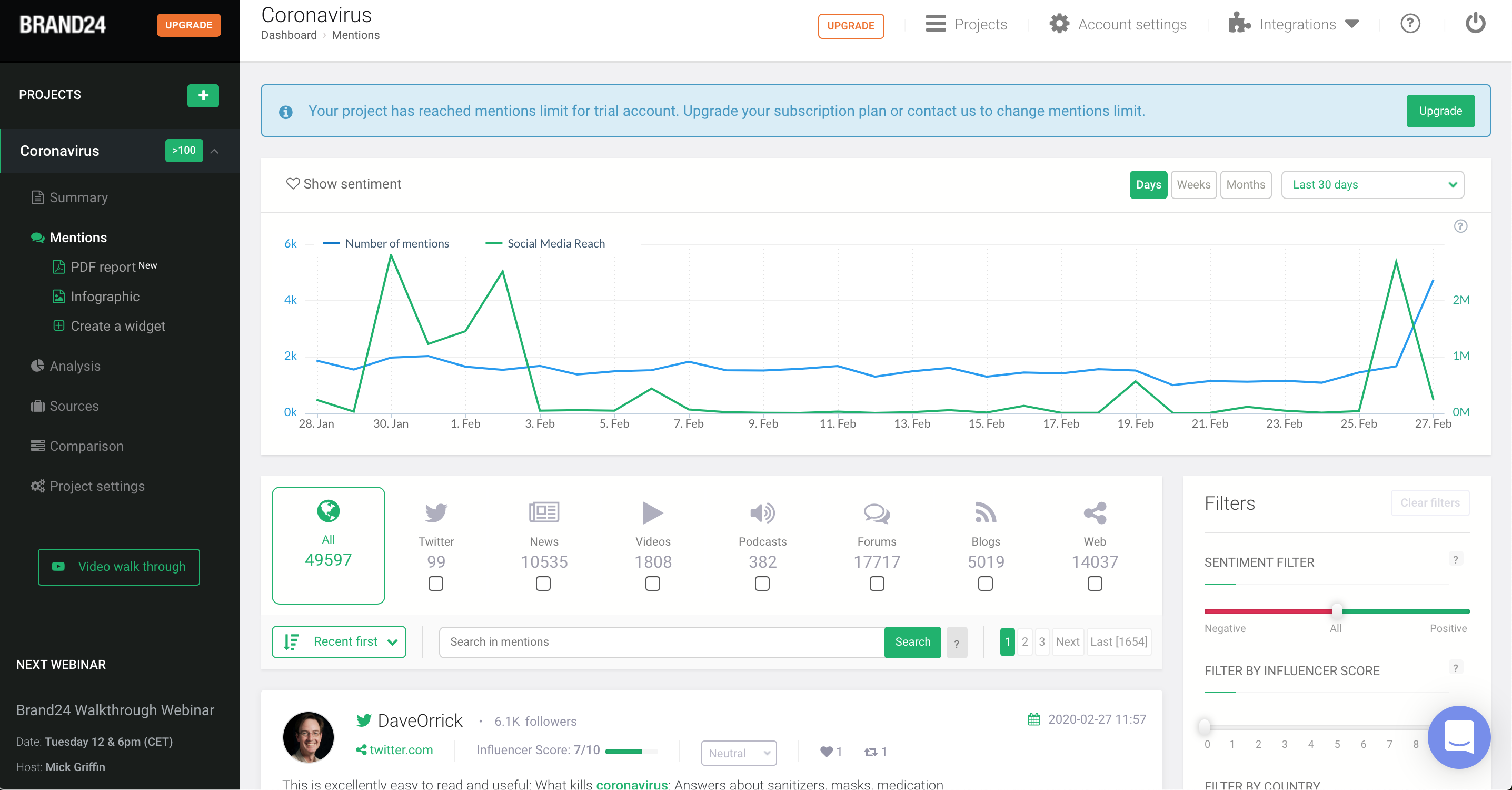Click the Web share source icon
This screenshot has height=790, width=1512.
point(1095,513)
